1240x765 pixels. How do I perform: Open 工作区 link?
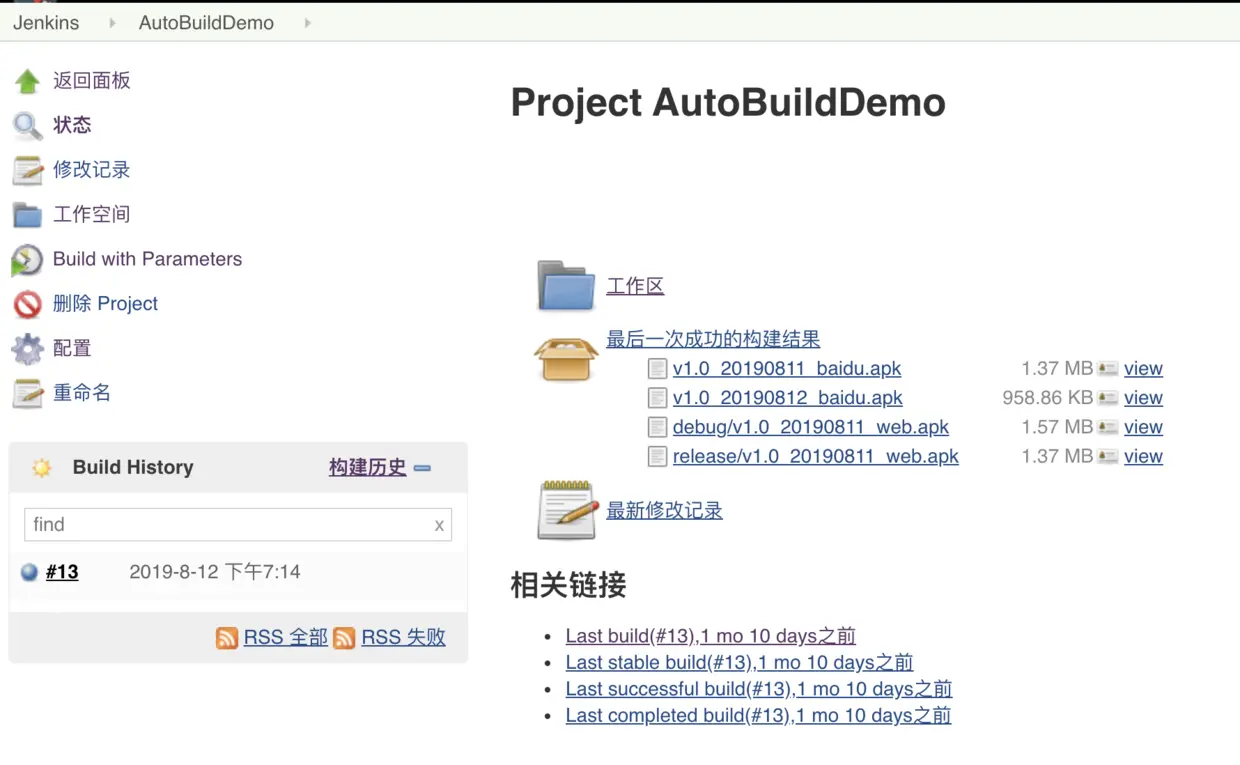coord(635,286)
